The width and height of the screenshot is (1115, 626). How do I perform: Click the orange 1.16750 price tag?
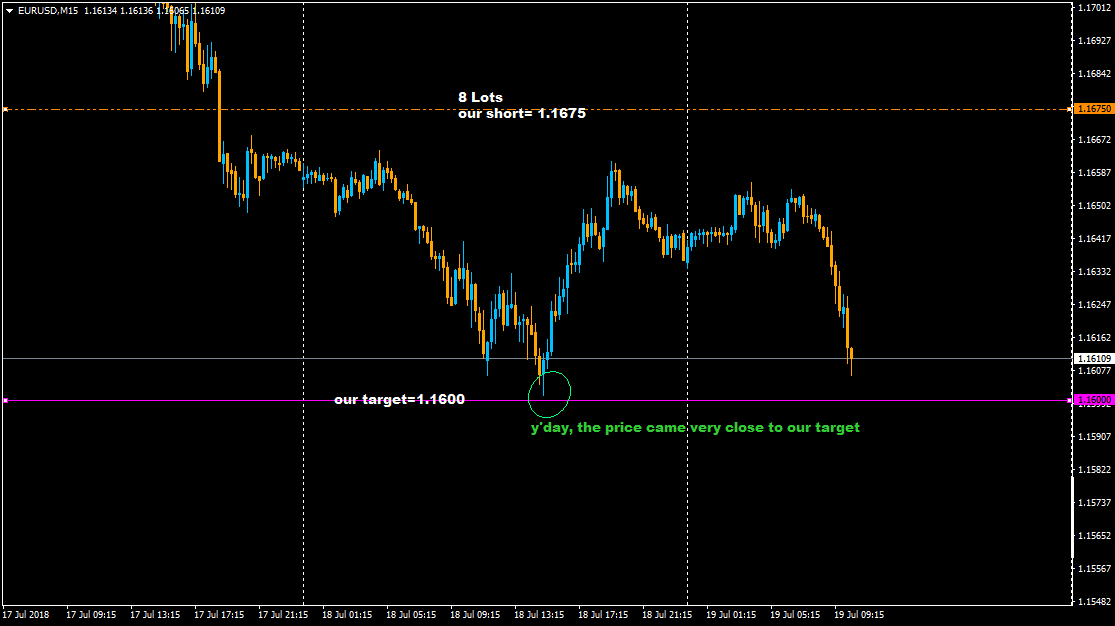click(x=1092, y=108)
